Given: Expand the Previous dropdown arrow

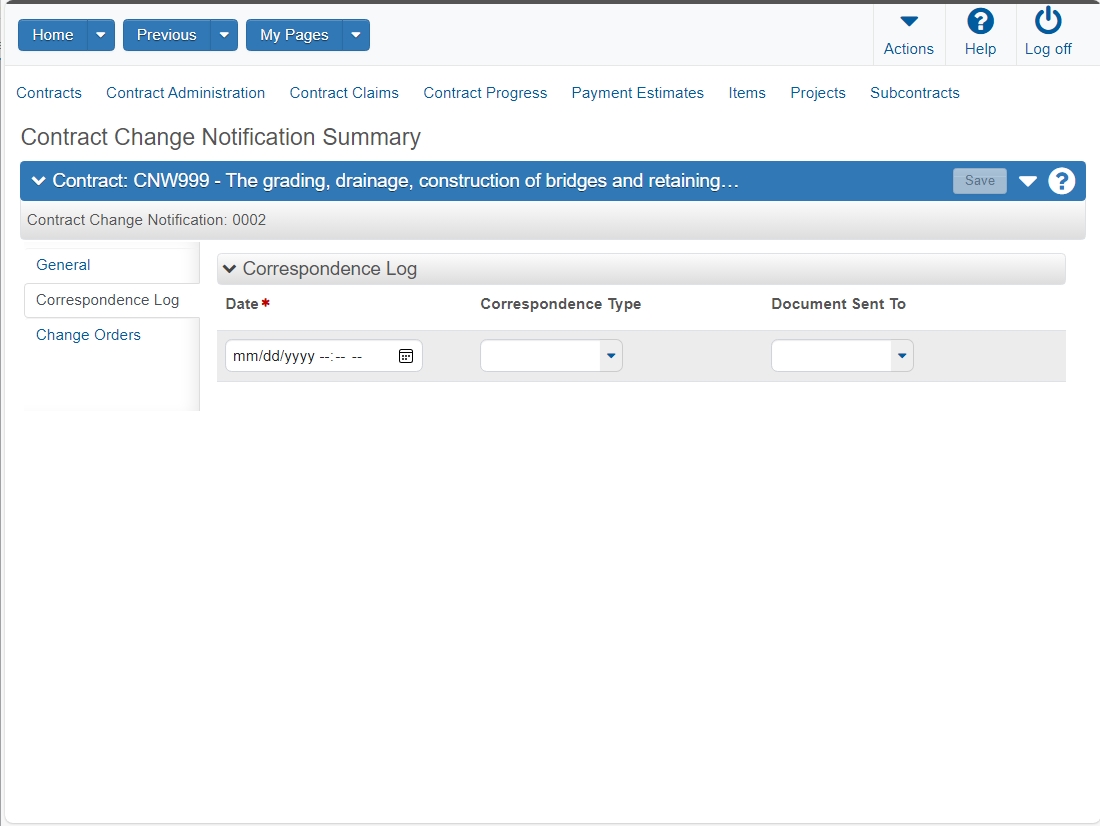Looking at the screenshot, I should [x=224, y=35].
